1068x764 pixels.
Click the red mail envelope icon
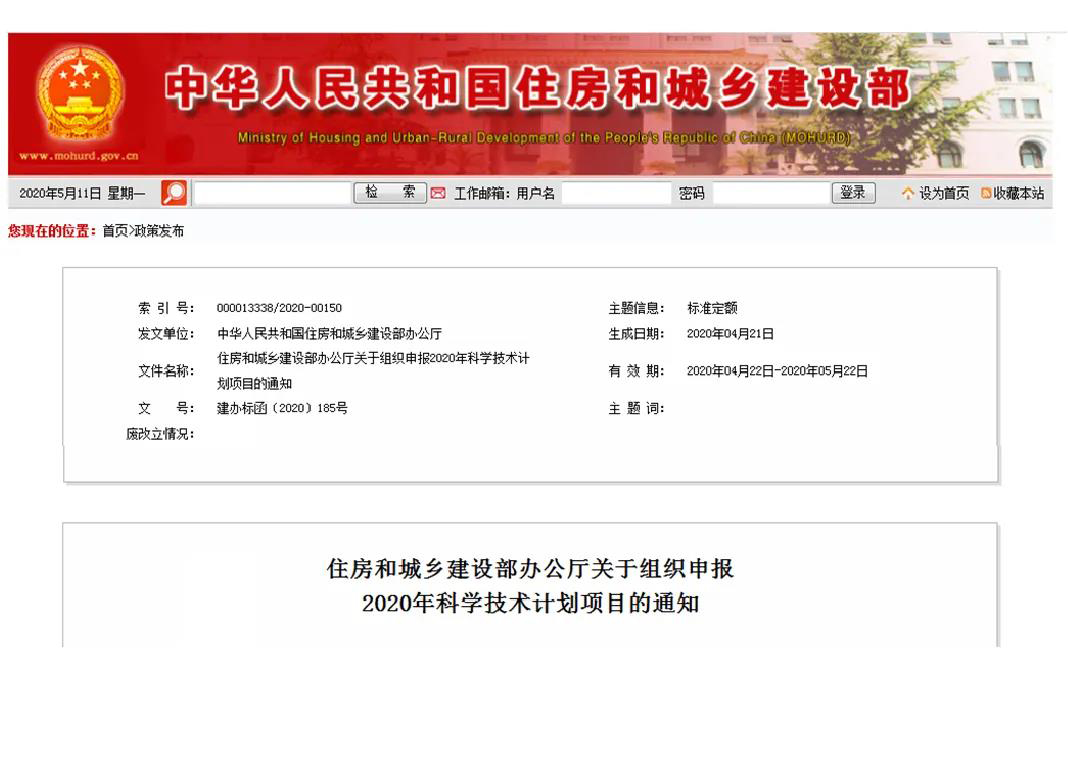pyautogui.click(x=438, y=194)
